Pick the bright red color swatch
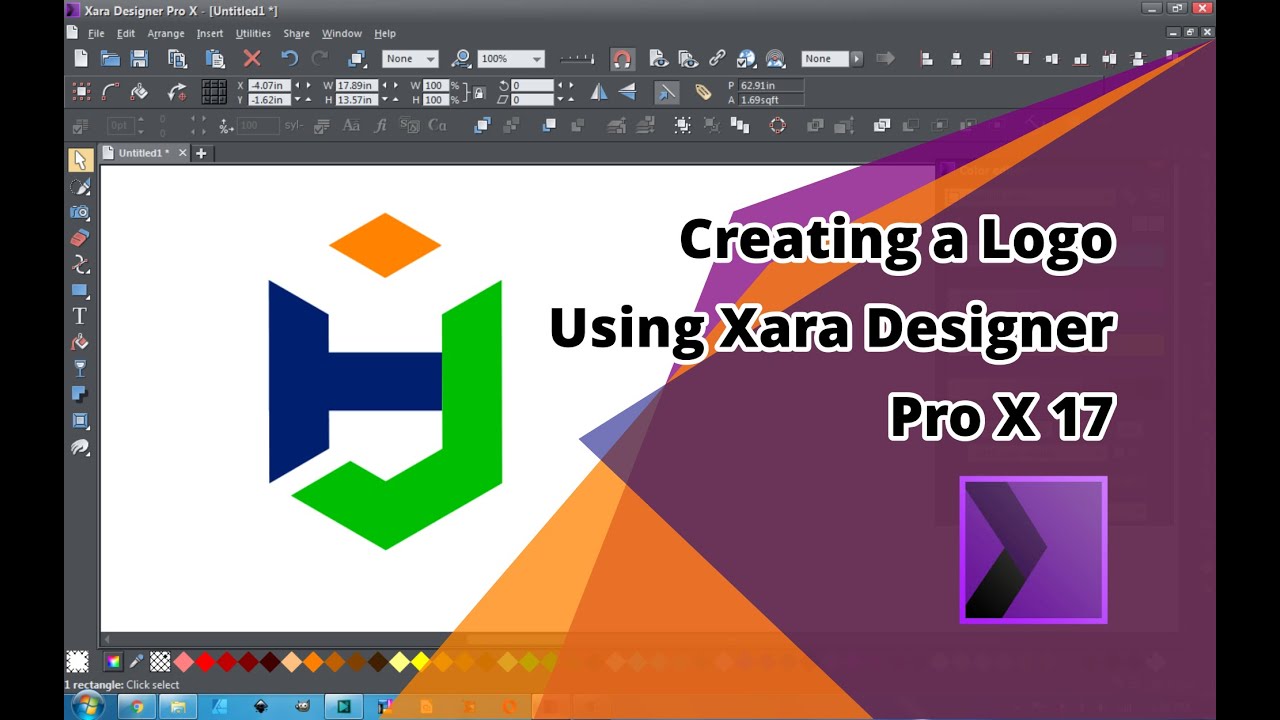 click(x=205, y=661)
